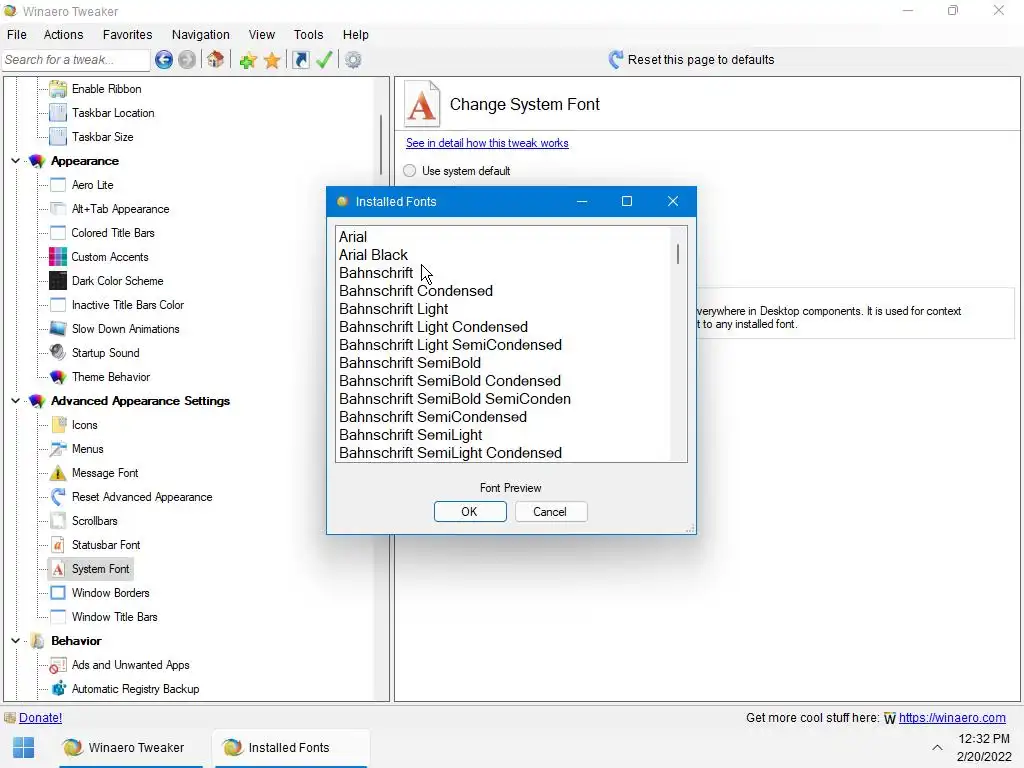Viewport: 1024px width, 768px height.
Task: Go to the Home page icon
Action: coord(216,60)
